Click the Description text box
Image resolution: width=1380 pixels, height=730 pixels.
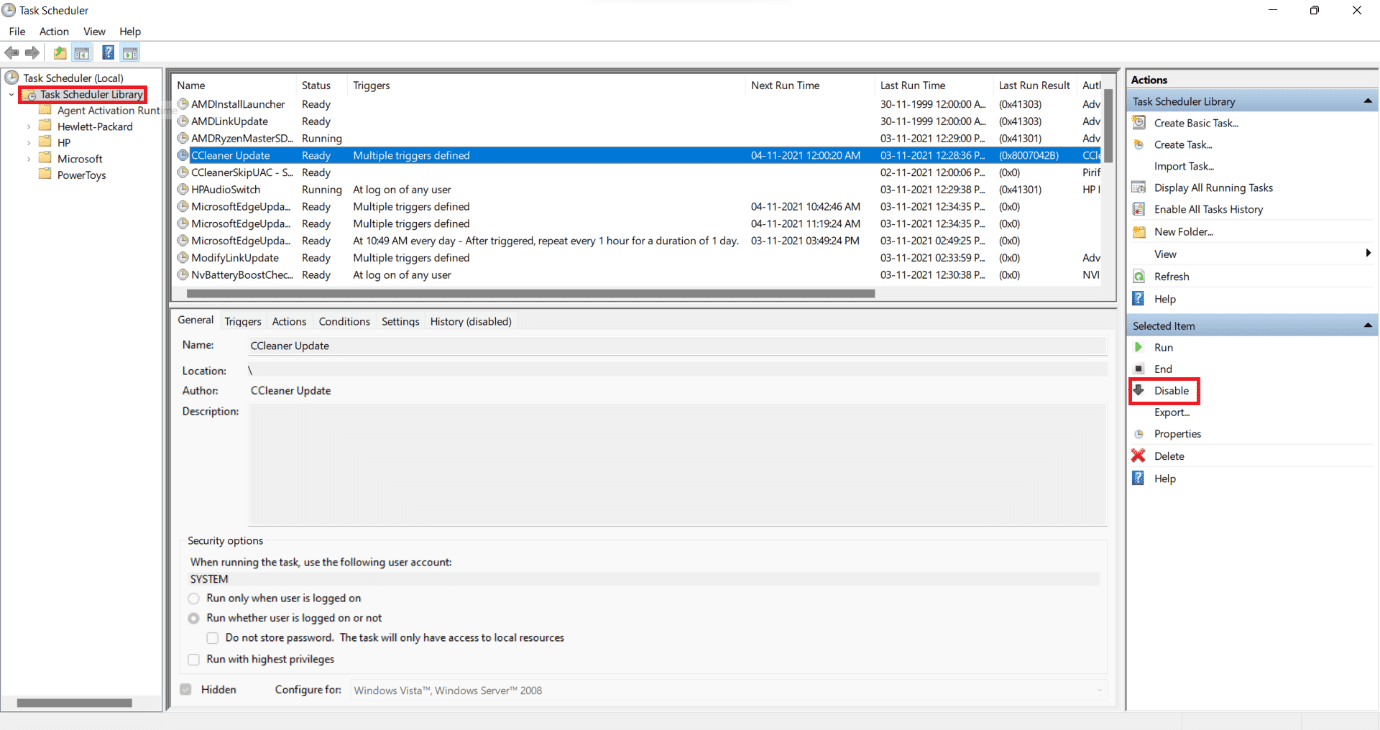677,464
